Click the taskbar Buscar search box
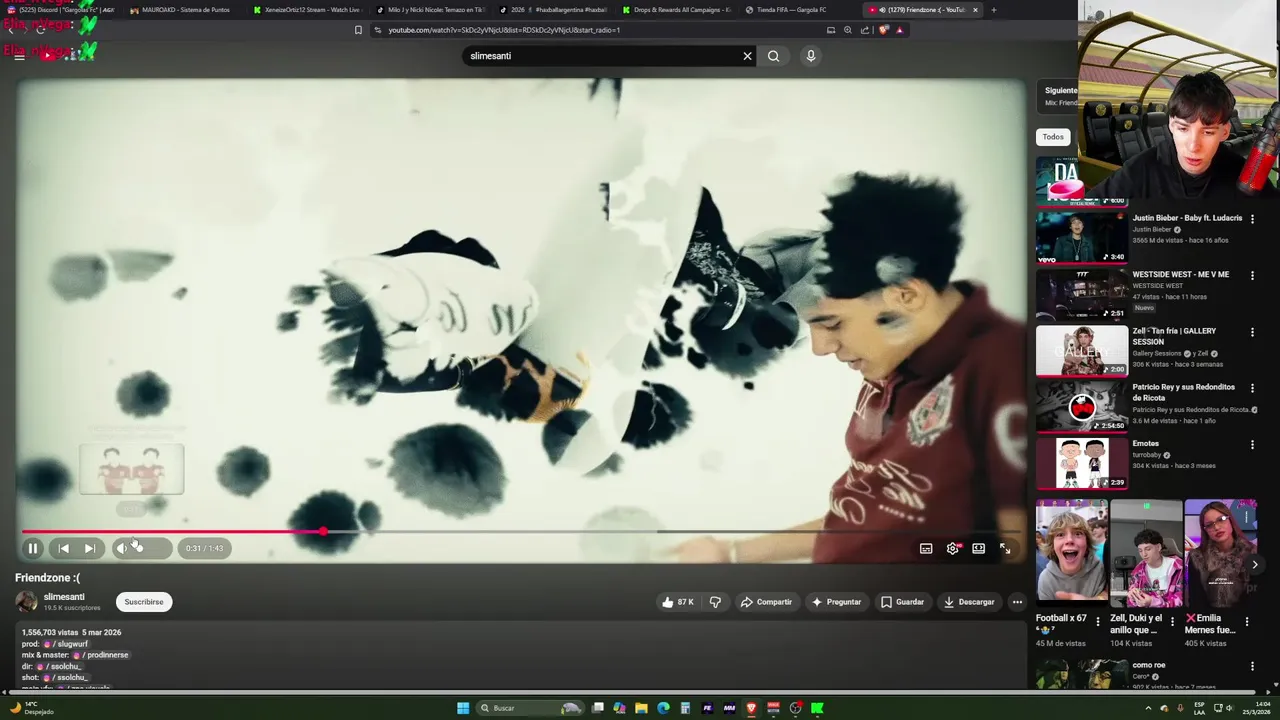This screenshot has height=720, width=1280. coord(530,708)
